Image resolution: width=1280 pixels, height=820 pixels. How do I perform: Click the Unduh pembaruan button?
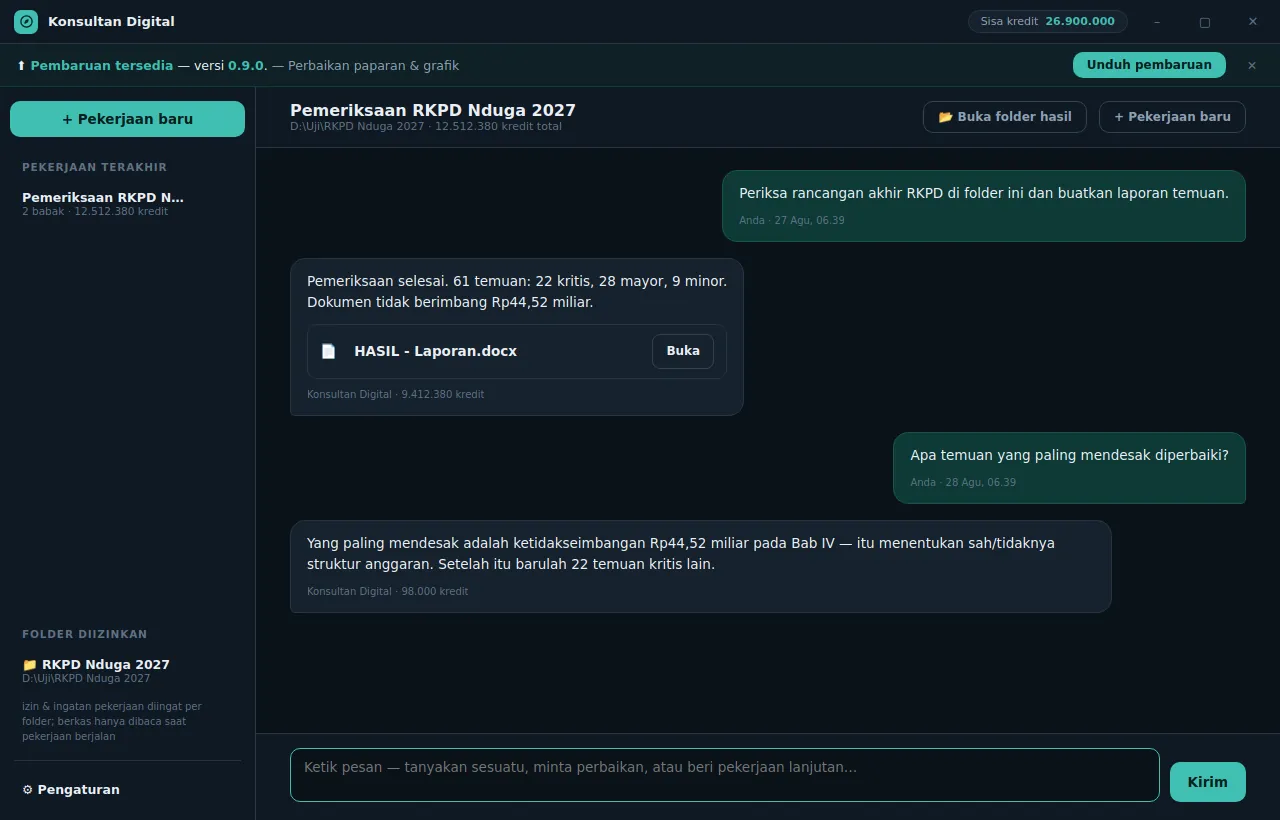[x=1149, y=65]
